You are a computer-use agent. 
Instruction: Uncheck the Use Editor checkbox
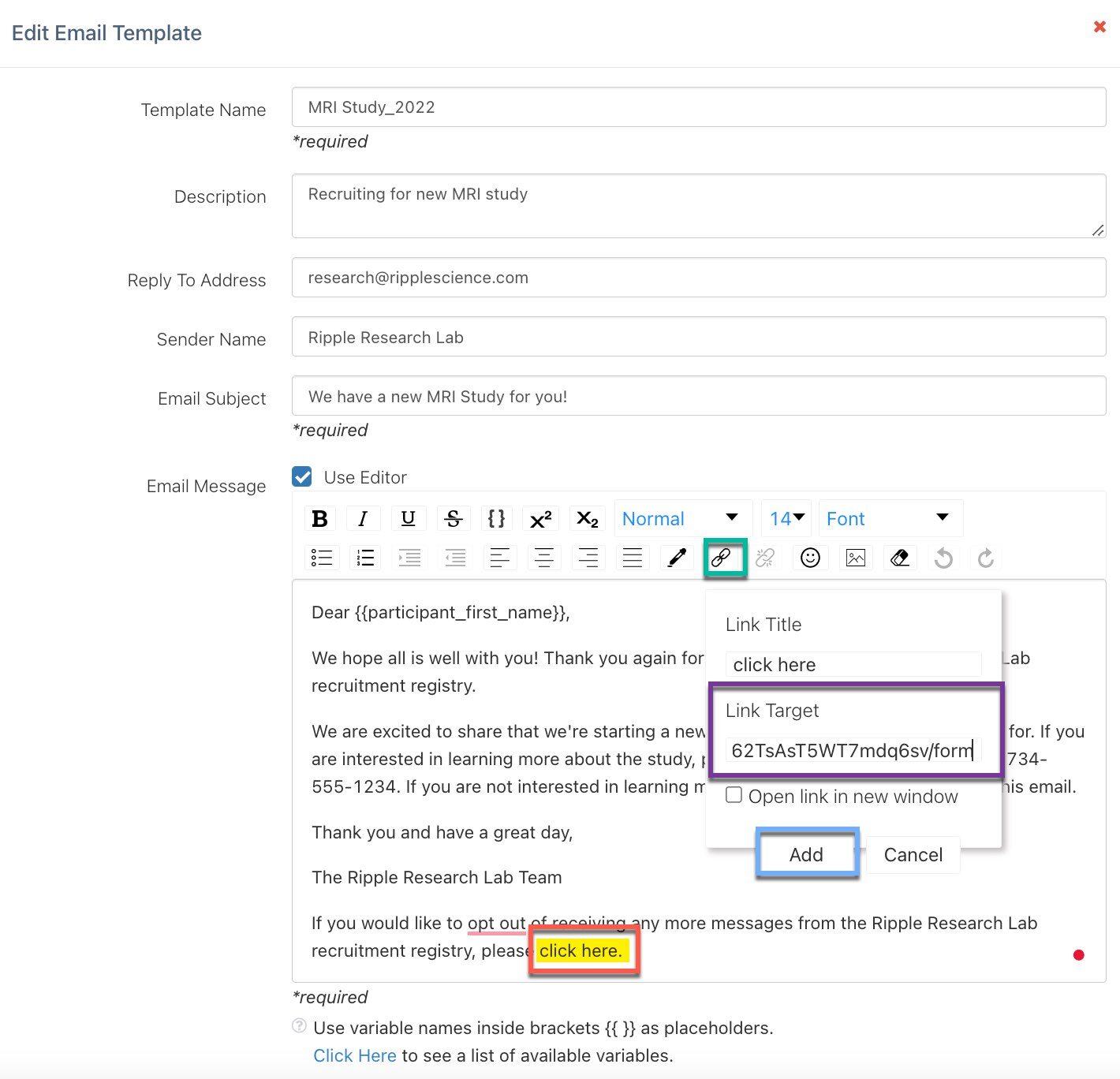click(302, 476)
